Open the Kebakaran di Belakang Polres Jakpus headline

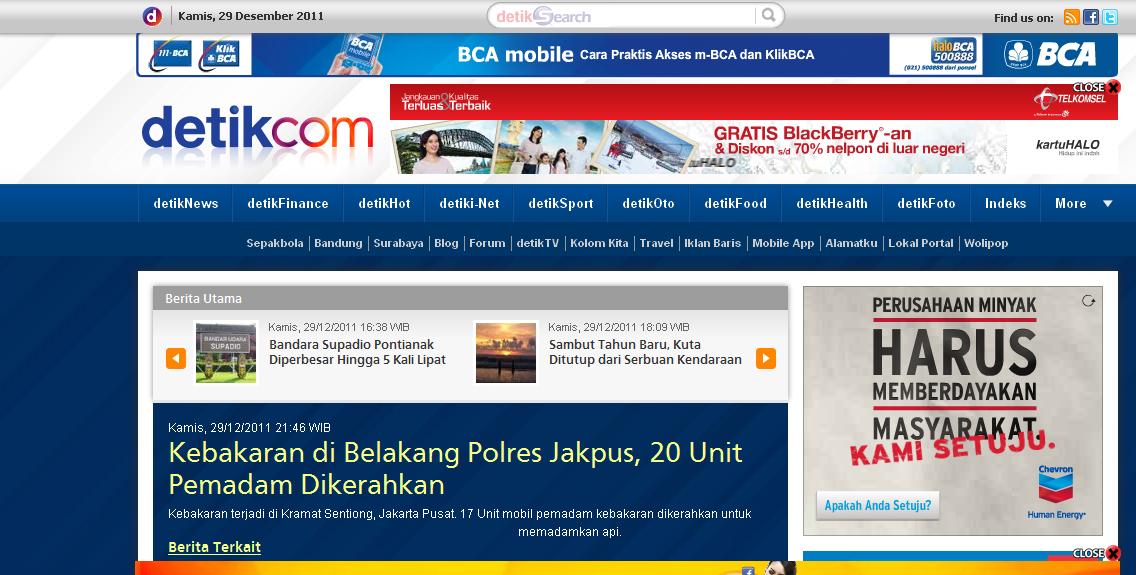coord(456,468)
